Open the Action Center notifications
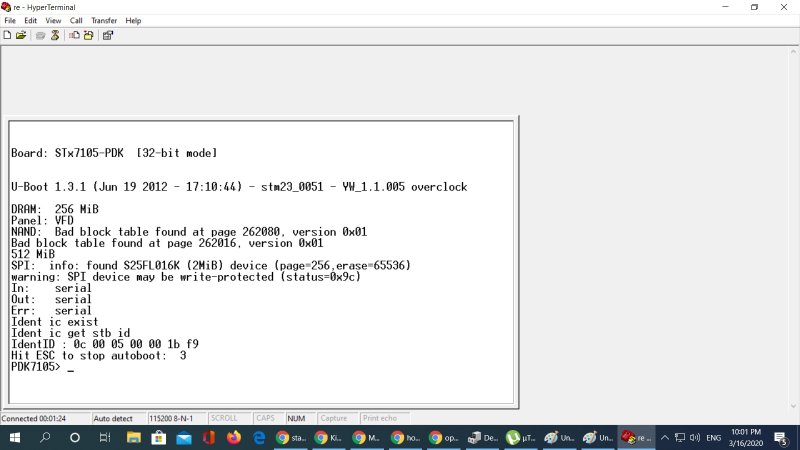Viewport: 800px width, 450px height. (781, 438)
